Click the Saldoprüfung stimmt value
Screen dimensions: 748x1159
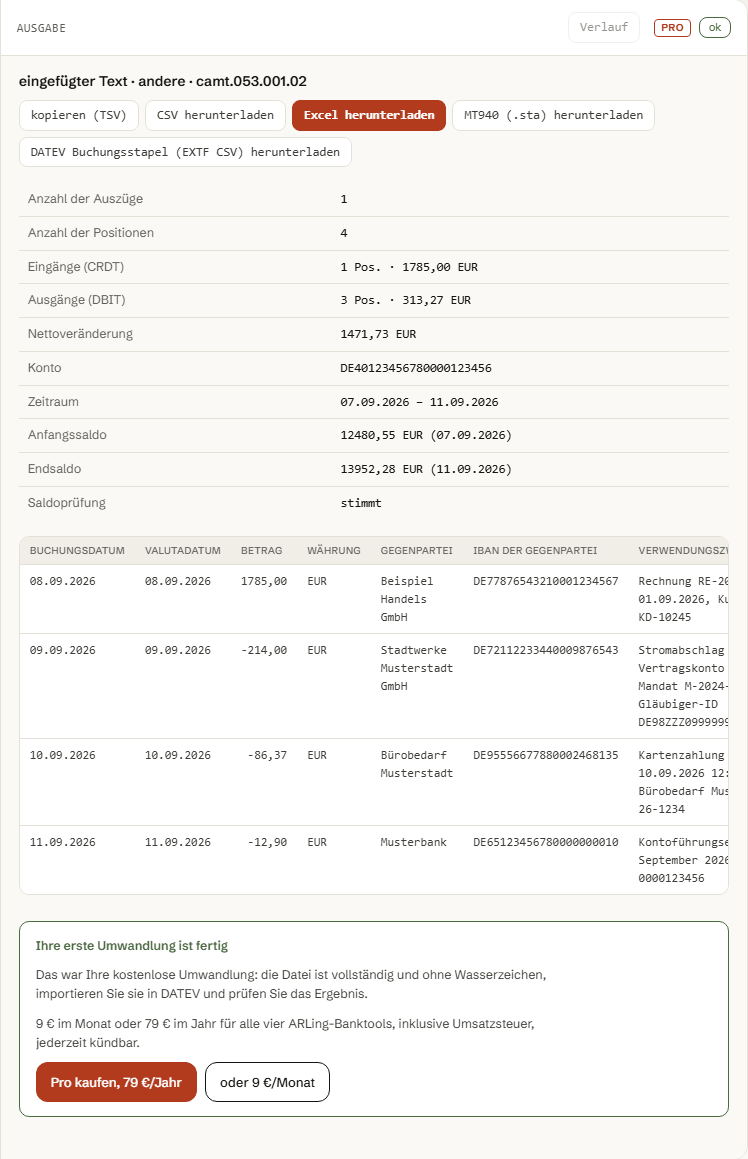(x=361, y=503)
